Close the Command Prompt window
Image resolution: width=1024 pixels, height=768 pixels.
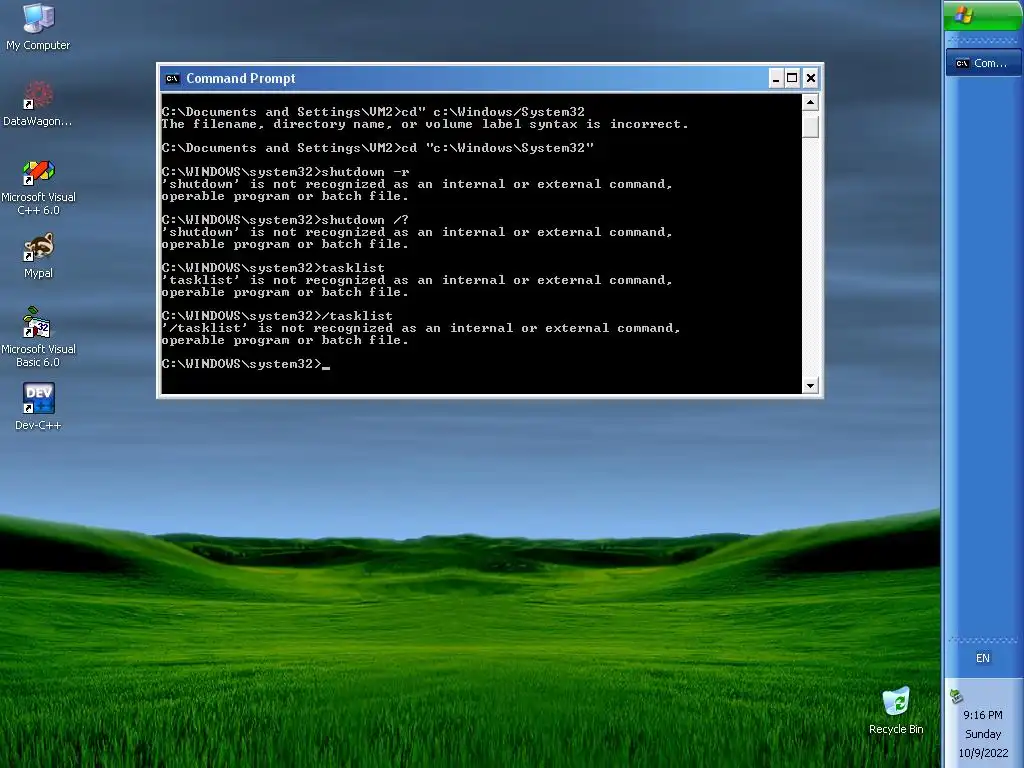point(810,78)
